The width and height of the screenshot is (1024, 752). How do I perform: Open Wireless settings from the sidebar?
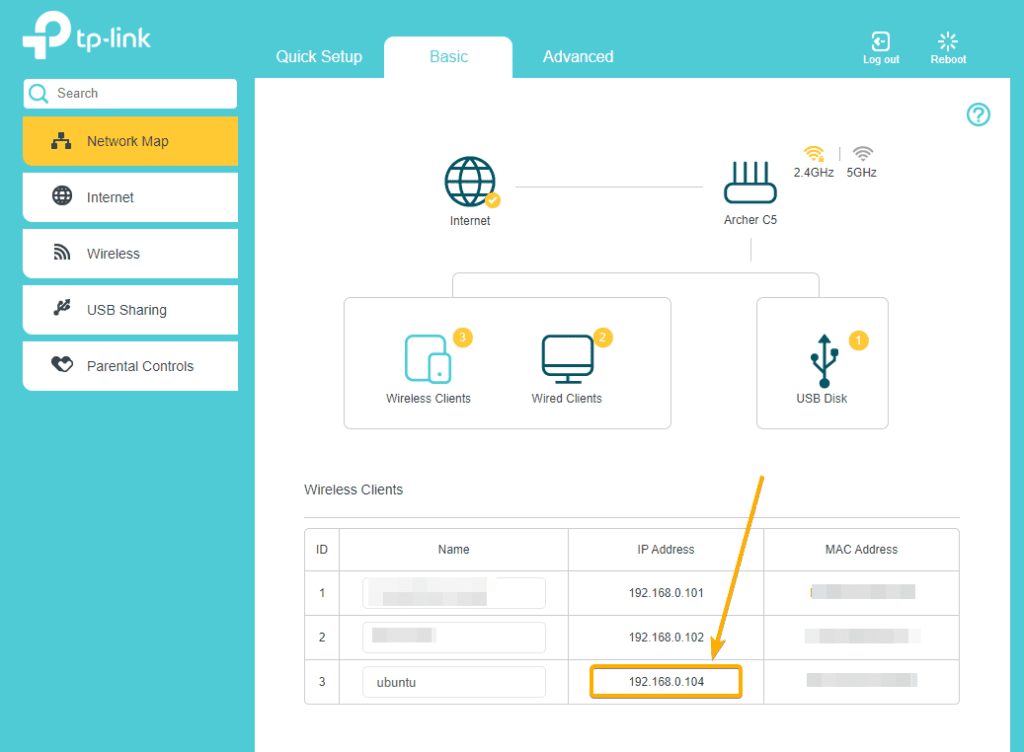tap(130, 253)
